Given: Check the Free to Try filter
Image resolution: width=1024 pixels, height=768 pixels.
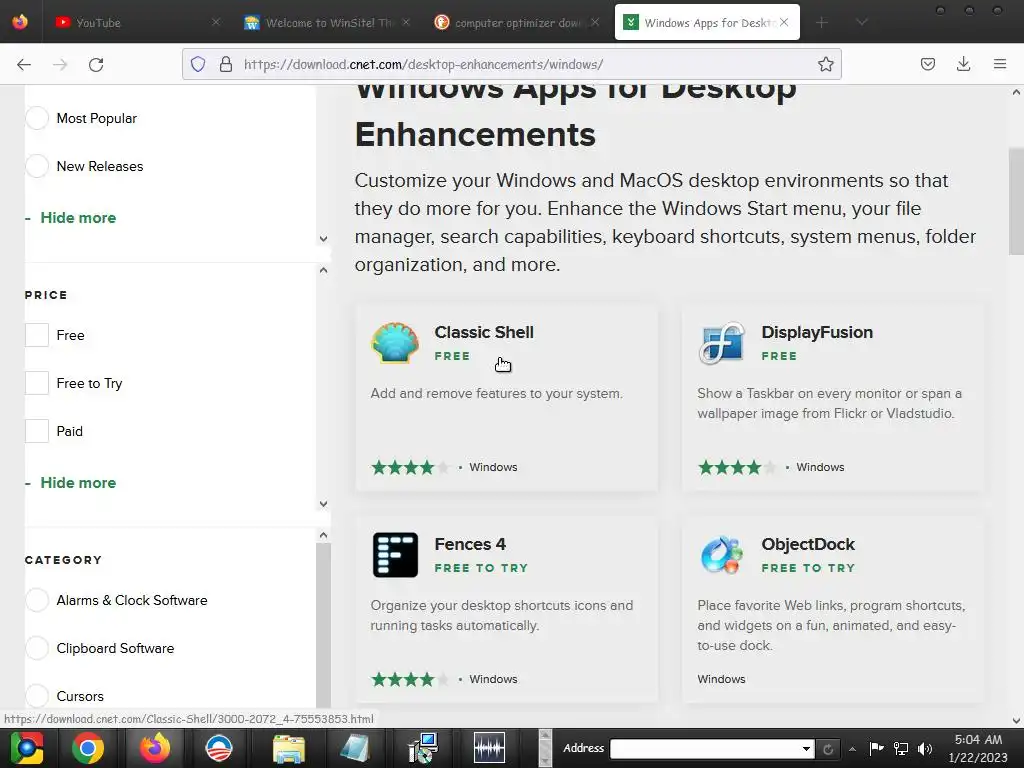Looking at the screenshot, I should [37, 383].
